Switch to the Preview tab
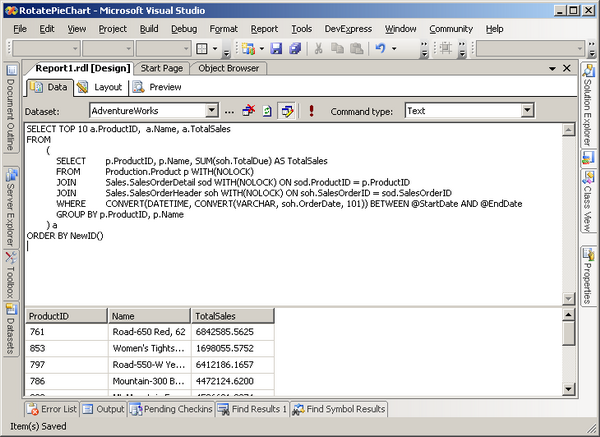 point(157,87)
